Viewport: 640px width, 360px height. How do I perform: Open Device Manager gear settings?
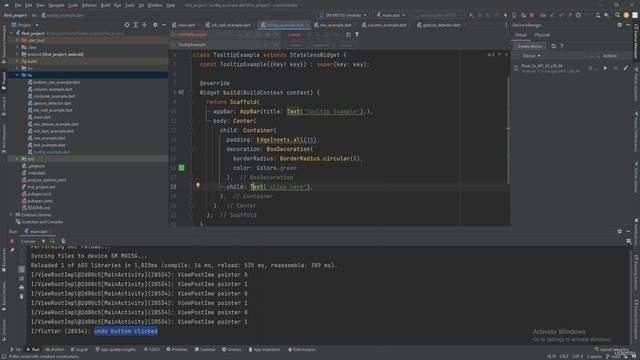[620, 25]
